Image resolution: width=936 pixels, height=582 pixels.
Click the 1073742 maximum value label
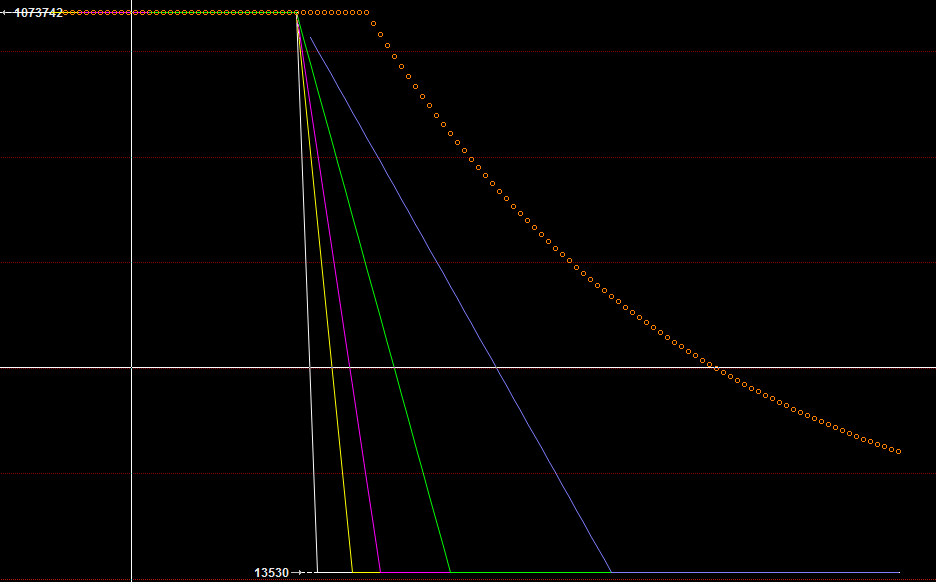point(38,13)
